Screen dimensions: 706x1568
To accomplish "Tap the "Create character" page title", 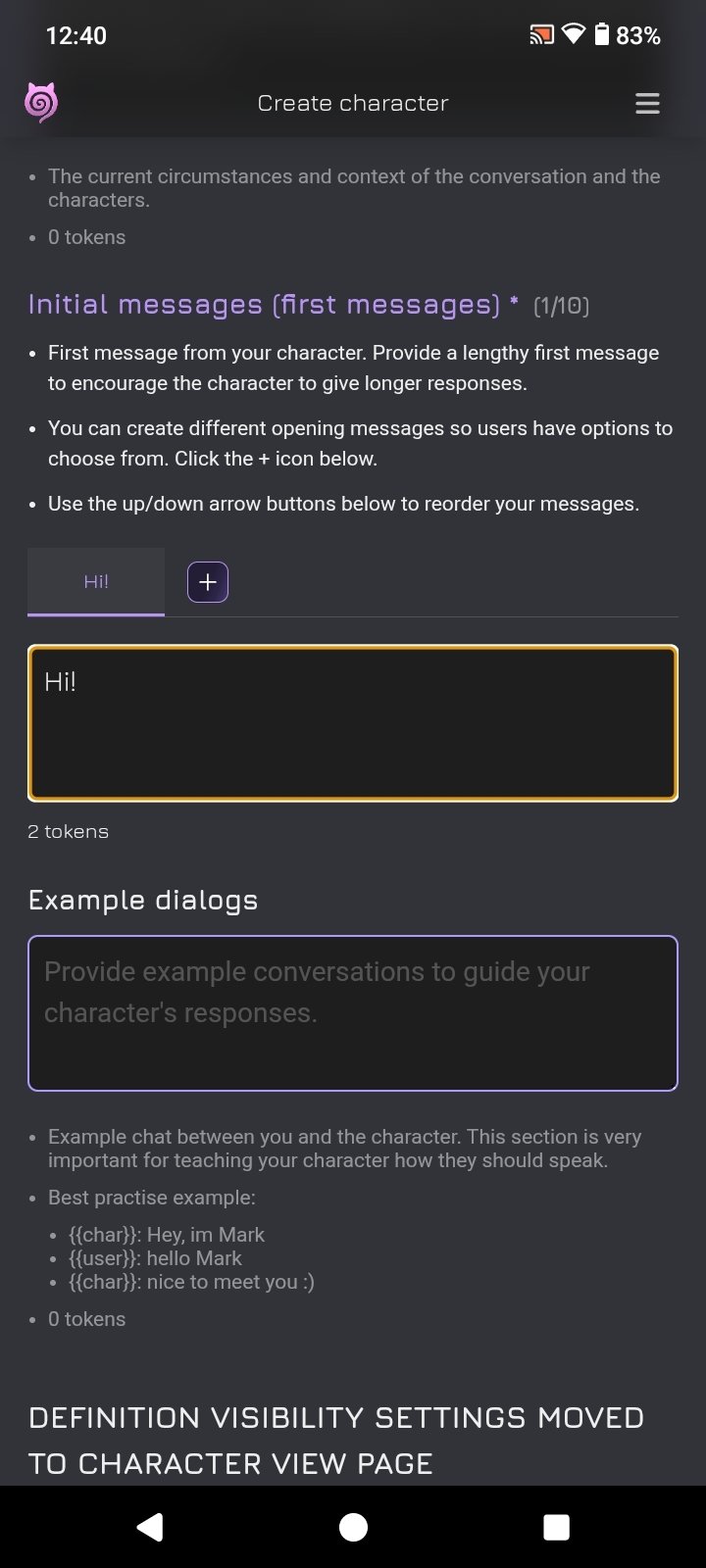I will pyautogui.click(x=353, y=104).
